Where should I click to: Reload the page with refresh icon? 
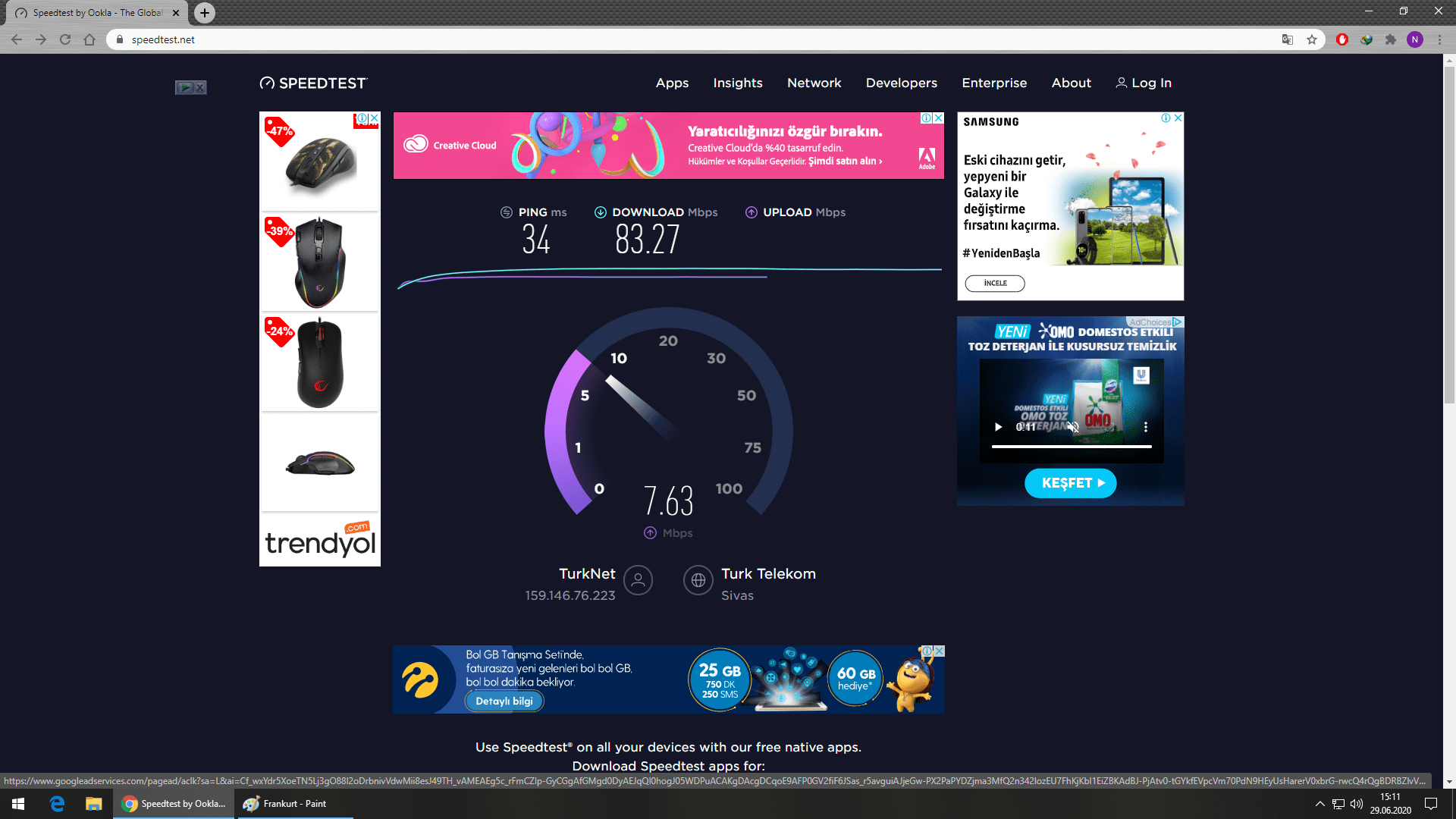65,39
